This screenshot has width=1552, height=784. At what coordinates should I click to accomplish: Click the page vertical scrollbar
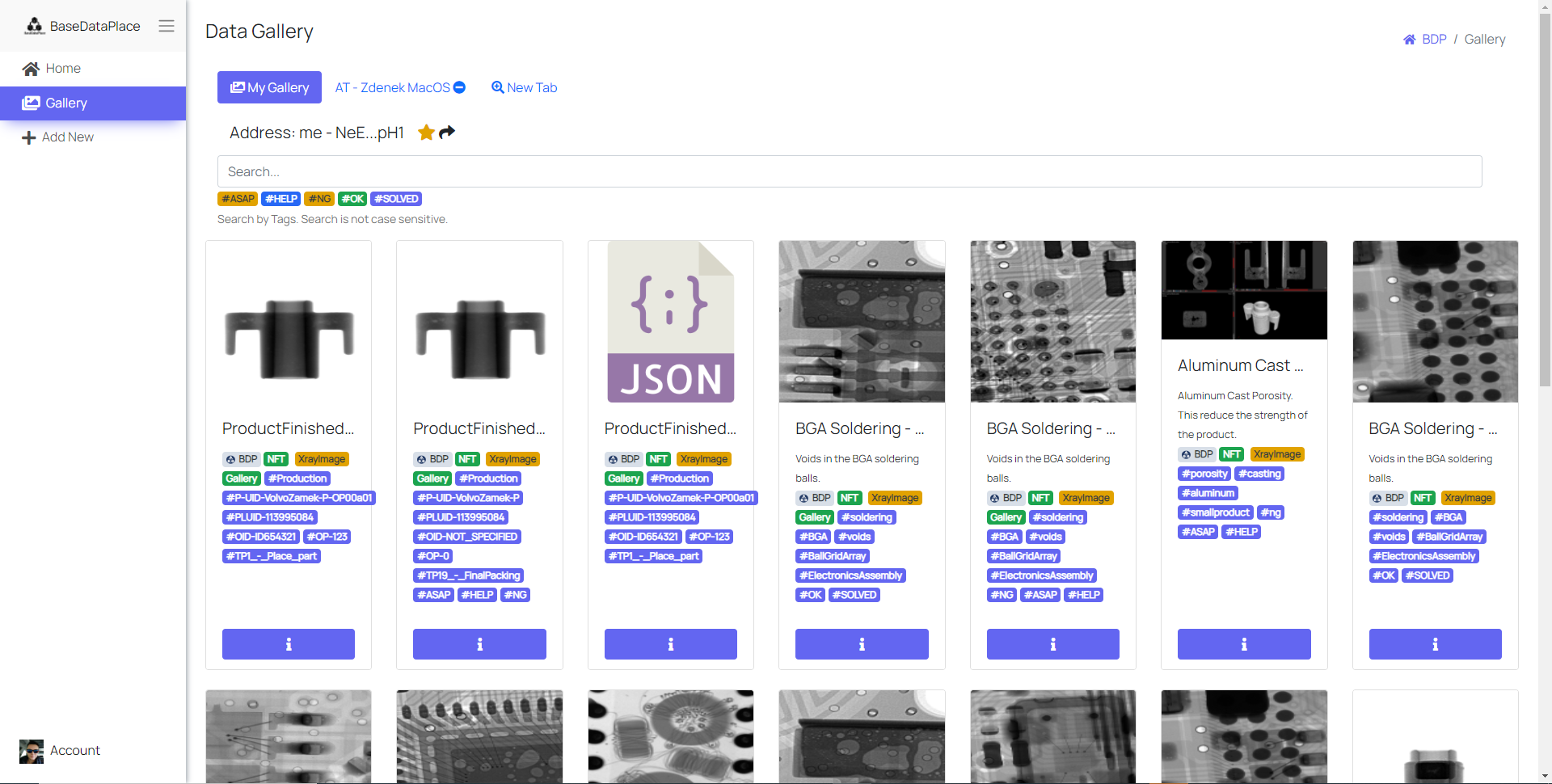1545,323
